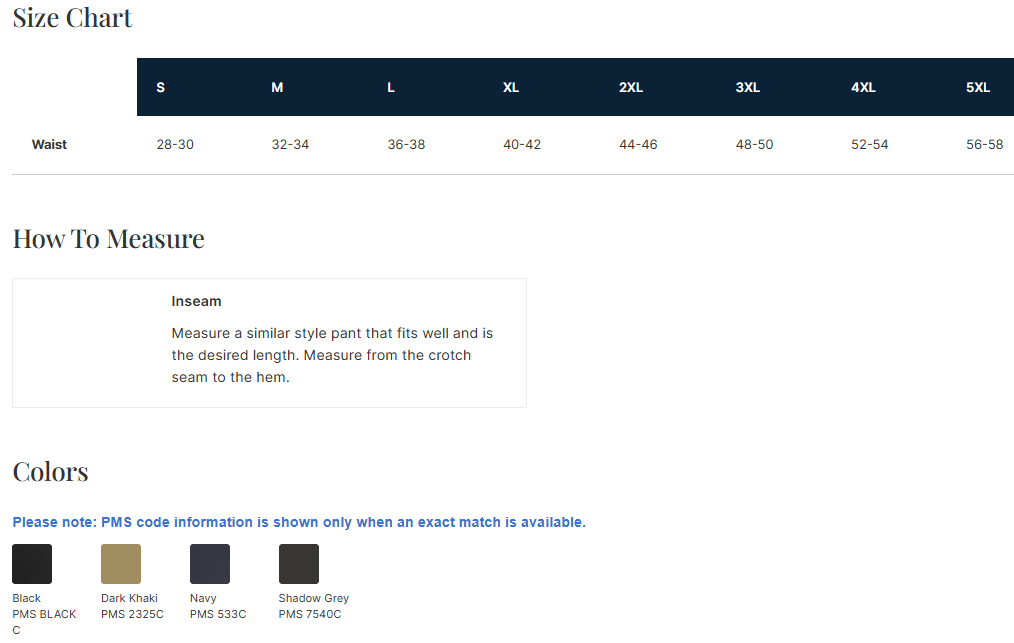Pick the Navy color swatch
The height and width of the screenshot is (643, 1014).
pyautogui.click(x=210, y=564)
